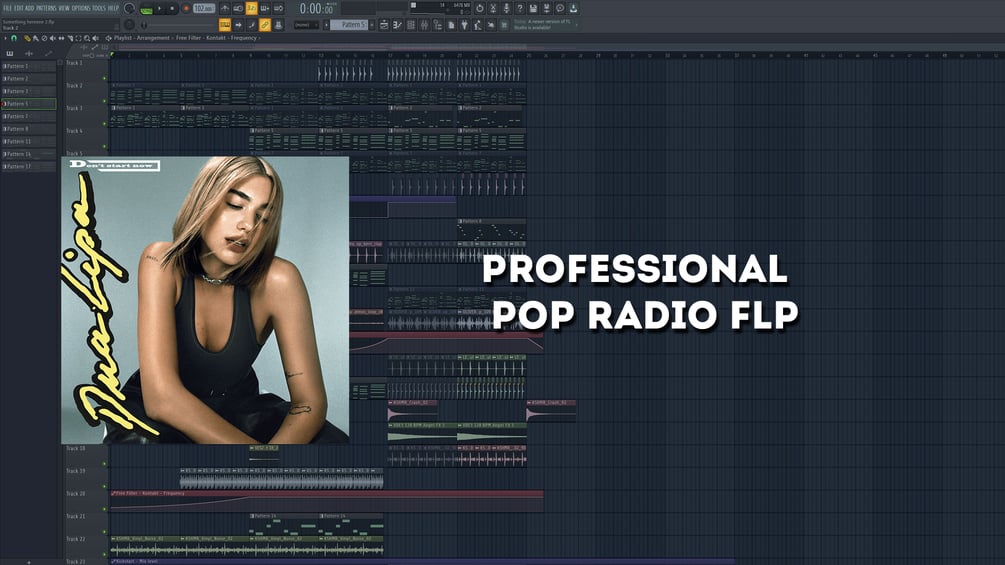Select Pattern 1 in the picker list

pyautogui.click(x=29, y=66)
